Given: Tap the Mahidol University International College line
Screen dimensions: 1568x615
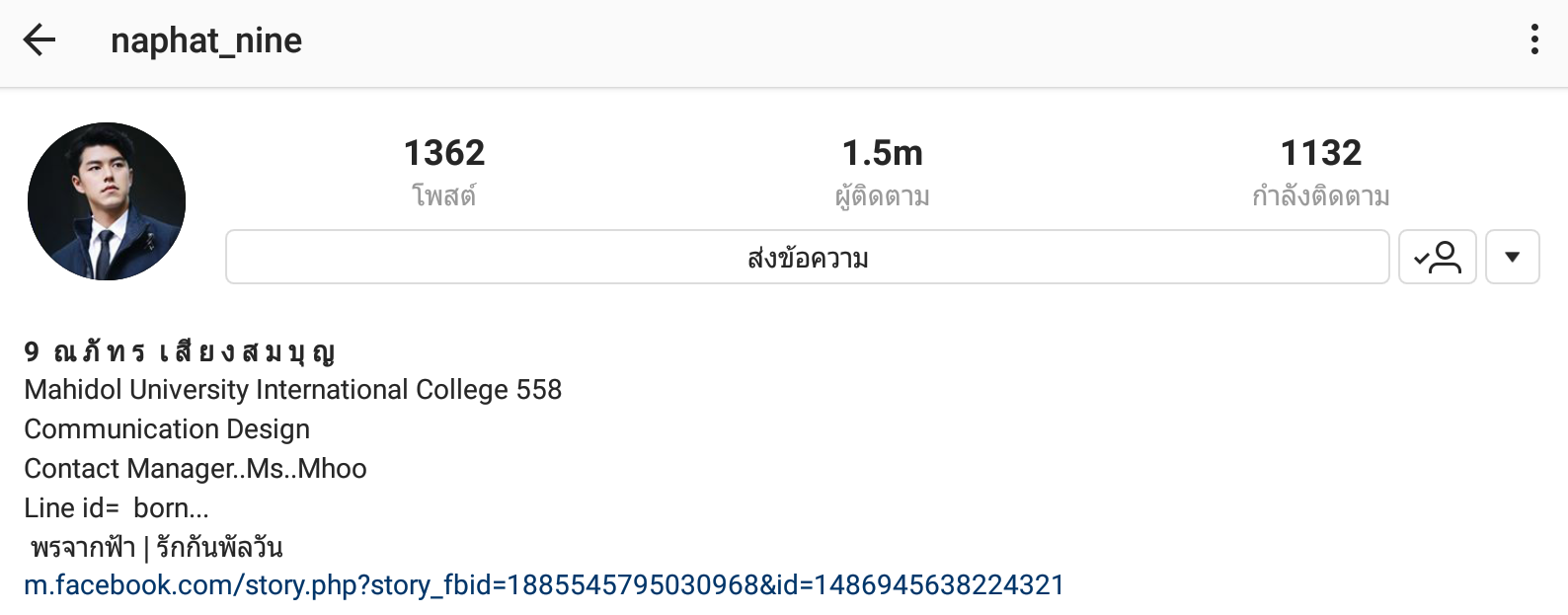Looking at the screenshot, I should (x=292, y=390).
